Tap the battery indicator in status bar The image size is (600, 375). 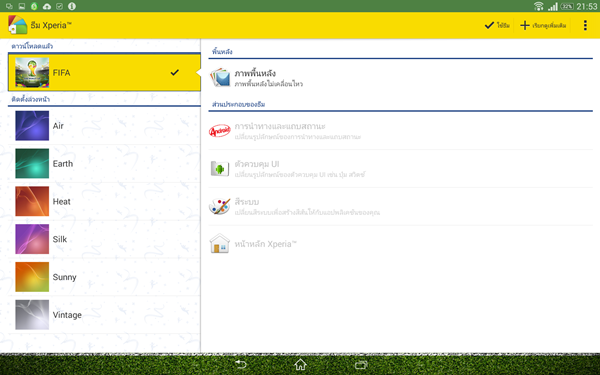click(567, 6)
